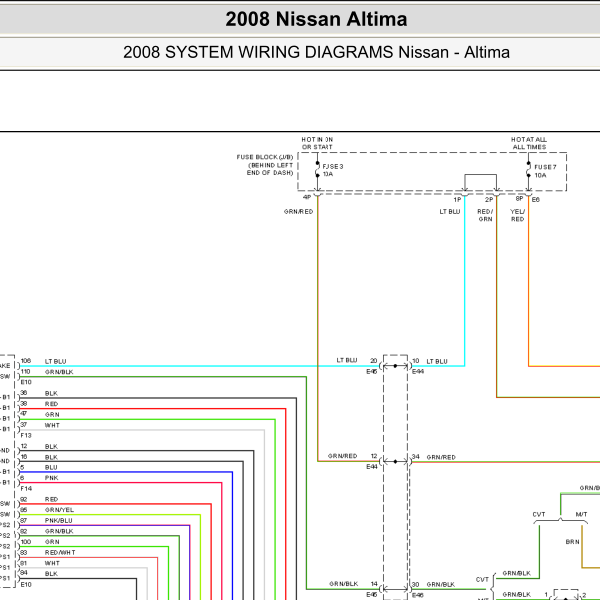
Task: Click pin "36" next to the BLK wire
Action: tap(24, 393)
